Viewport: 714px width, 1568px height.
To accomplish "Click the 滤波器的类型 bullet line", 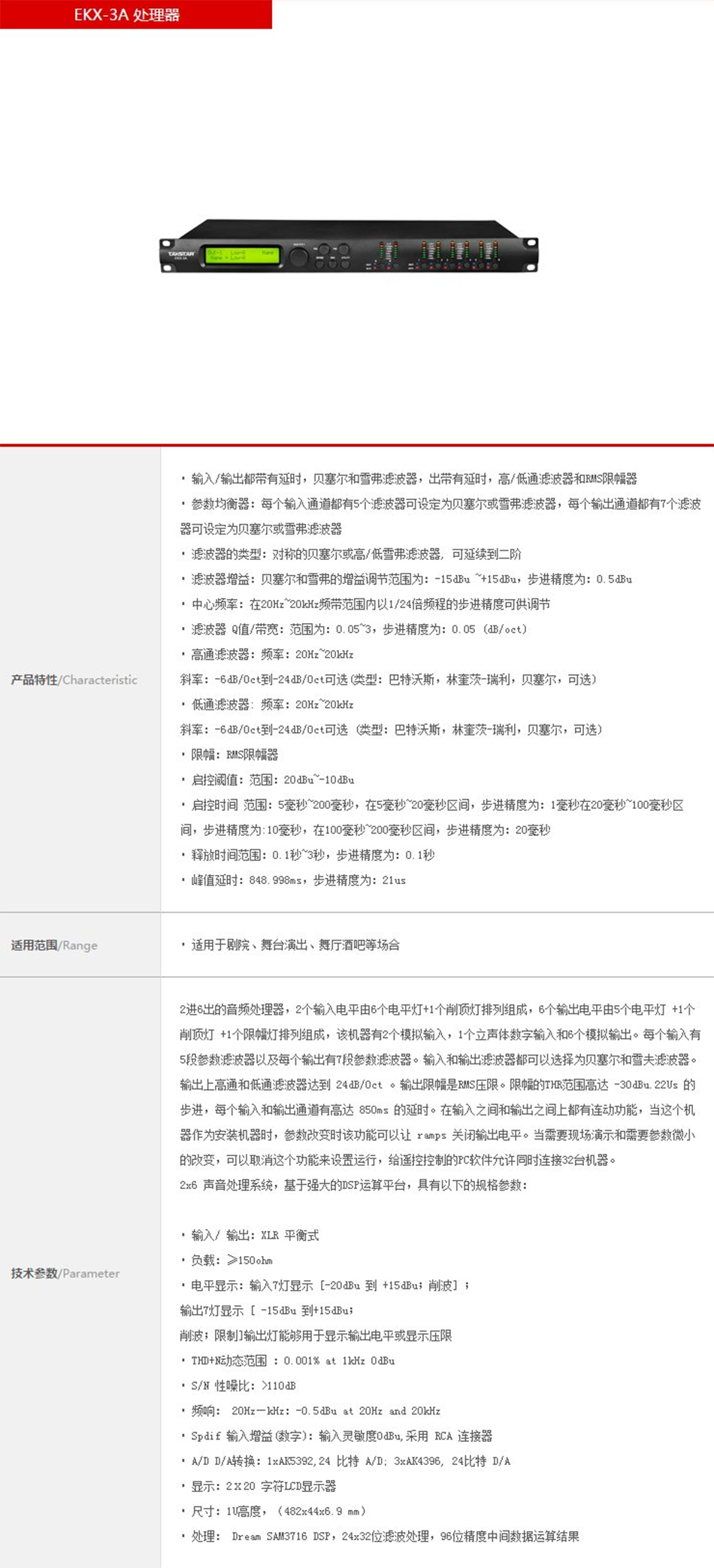I will click(350, 554).
